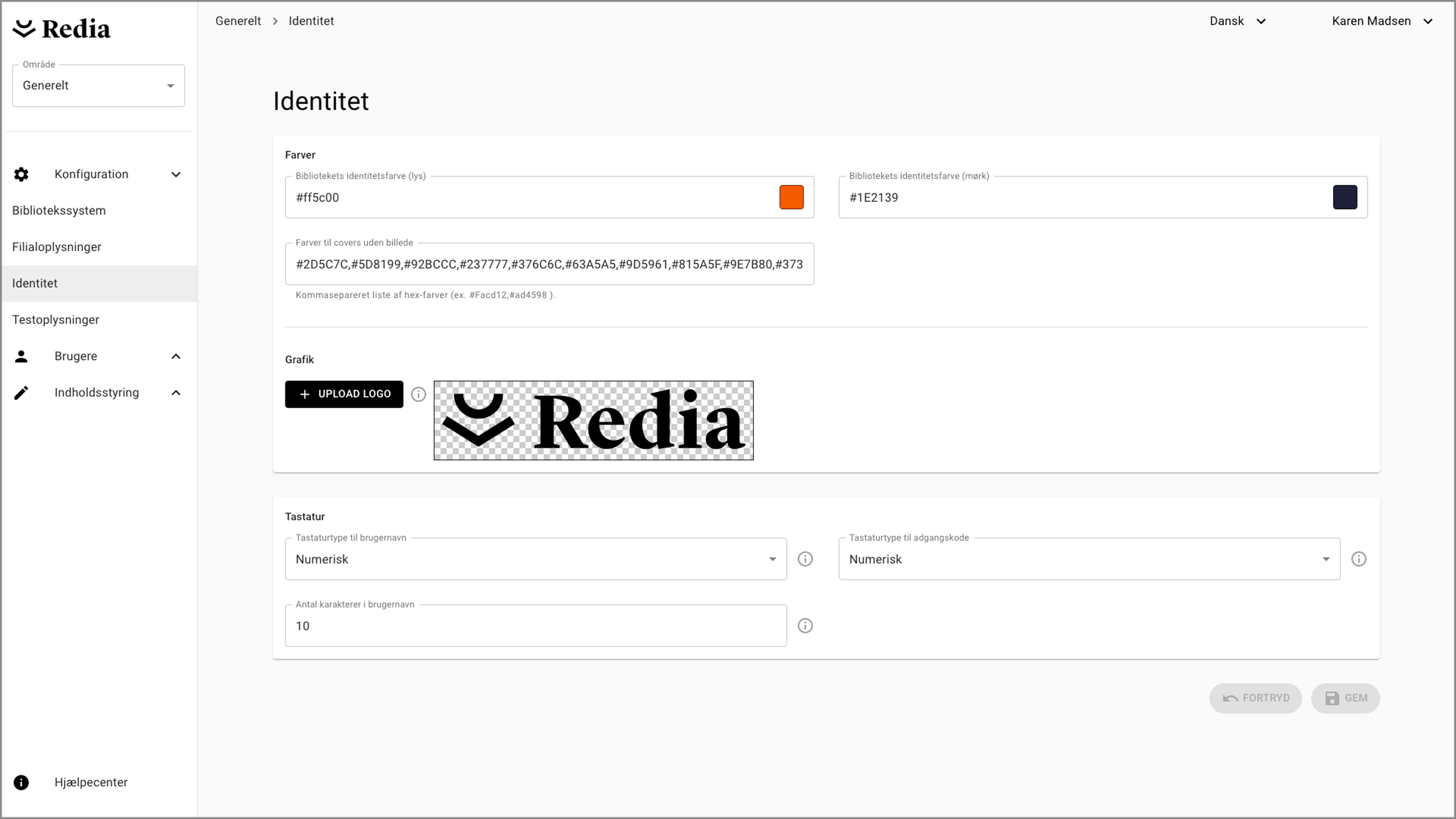Click the Konfiguration gear icon
Viewport: 1456px width, 819px height.
coord(21,174)
